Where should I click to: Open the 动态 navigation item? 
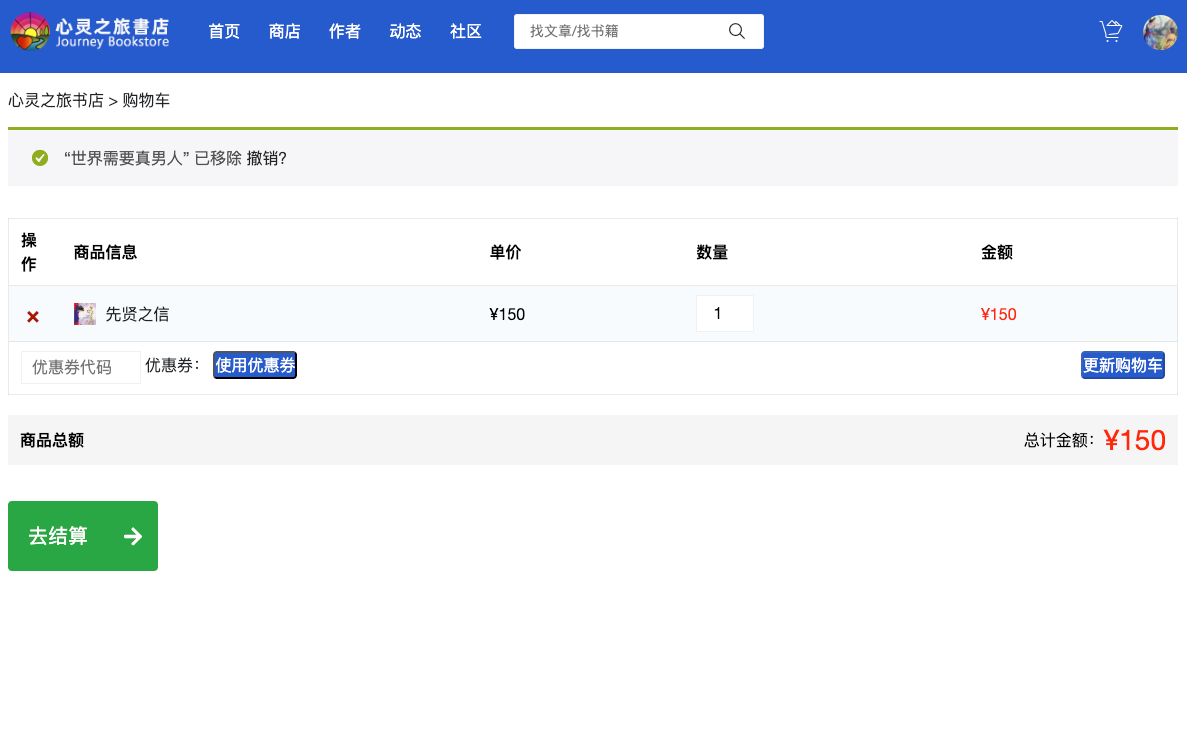(405, 32)
